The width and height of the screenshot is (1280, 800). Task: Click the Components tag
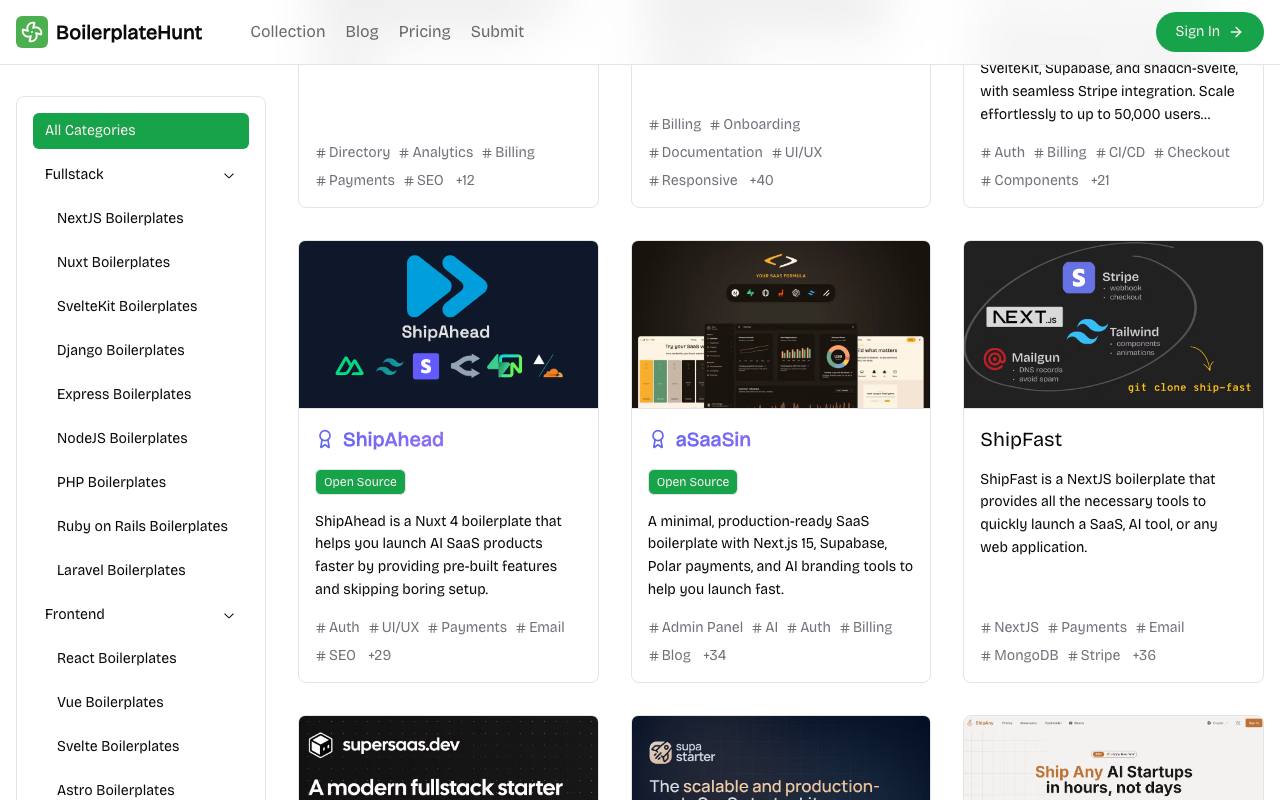point(1029,180)
